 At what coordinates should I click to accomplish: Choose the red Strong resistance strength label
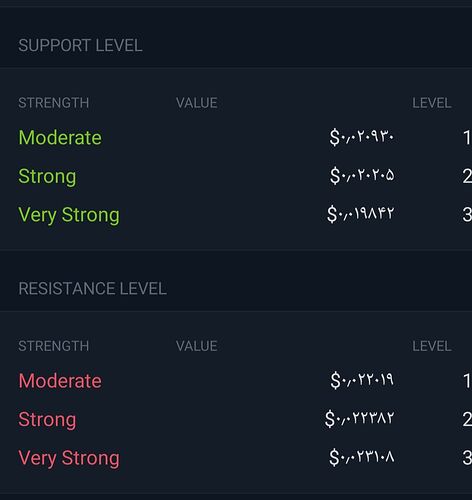click(x=47, y=420)
